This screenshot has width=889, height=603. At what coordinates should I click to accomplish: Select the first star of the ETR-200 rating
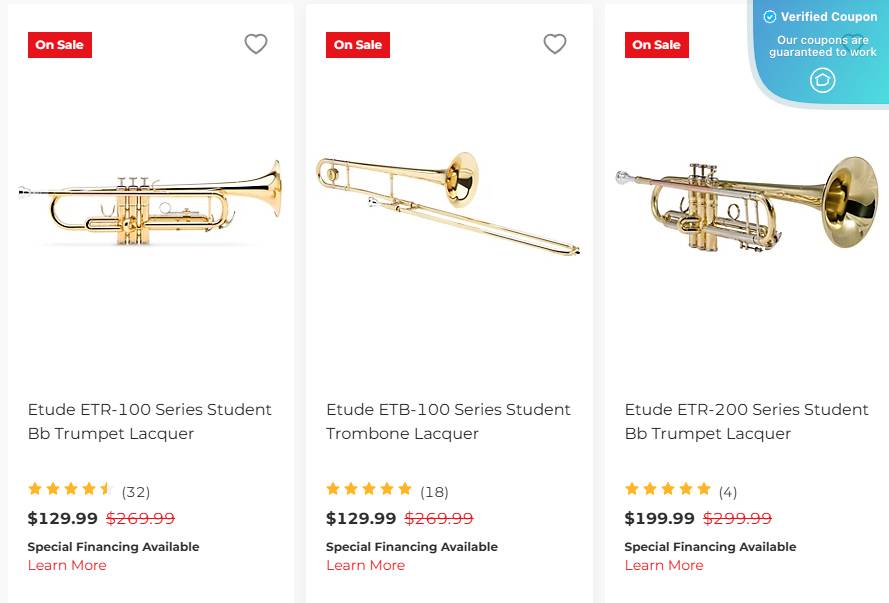(631, 489)
